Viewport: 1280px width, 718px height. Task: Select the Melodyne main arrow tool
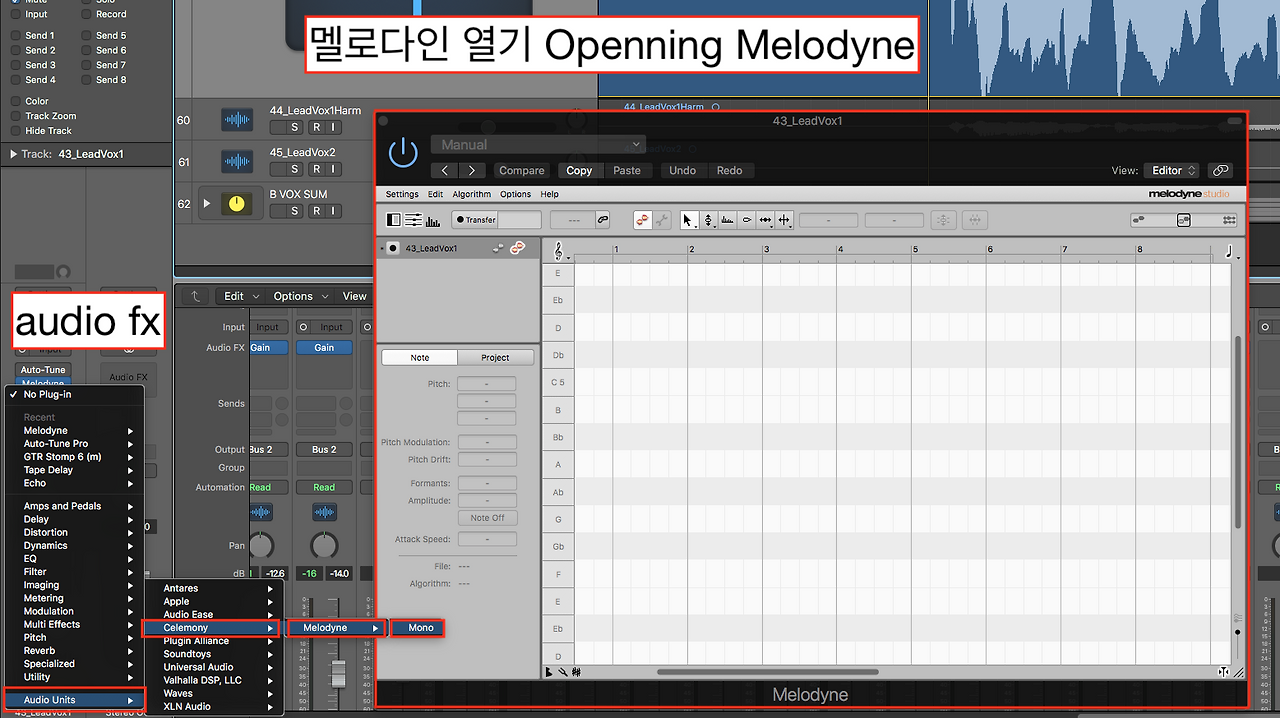coord(688,220)
